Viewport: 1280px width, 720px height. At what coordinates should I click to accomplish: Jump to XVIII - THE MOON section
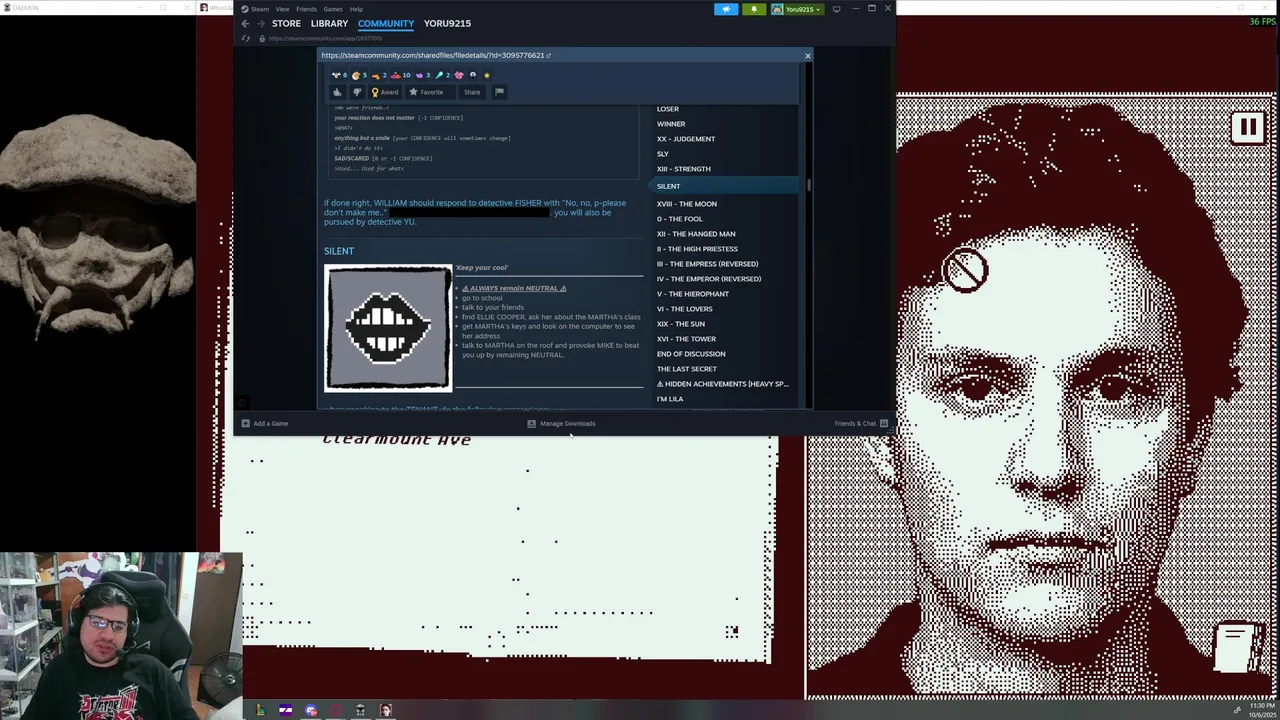point(687,204)
